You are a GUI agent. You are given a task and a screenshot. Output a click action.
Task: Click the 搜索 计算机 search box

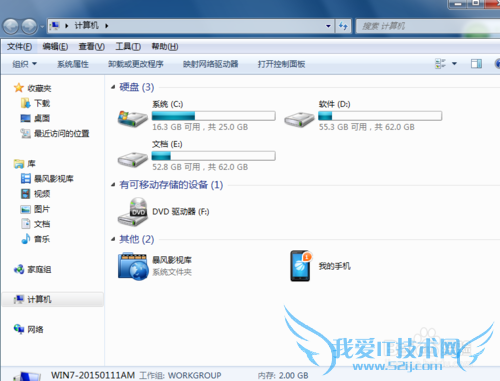(427, 26)
